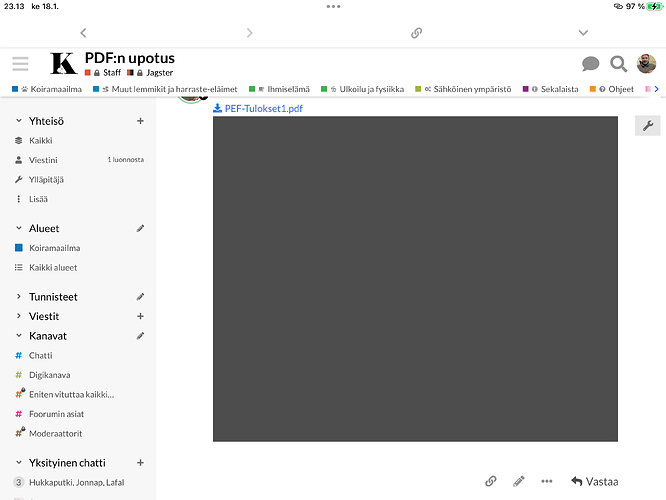Open Viestini in the sidebar

point(42,160)
